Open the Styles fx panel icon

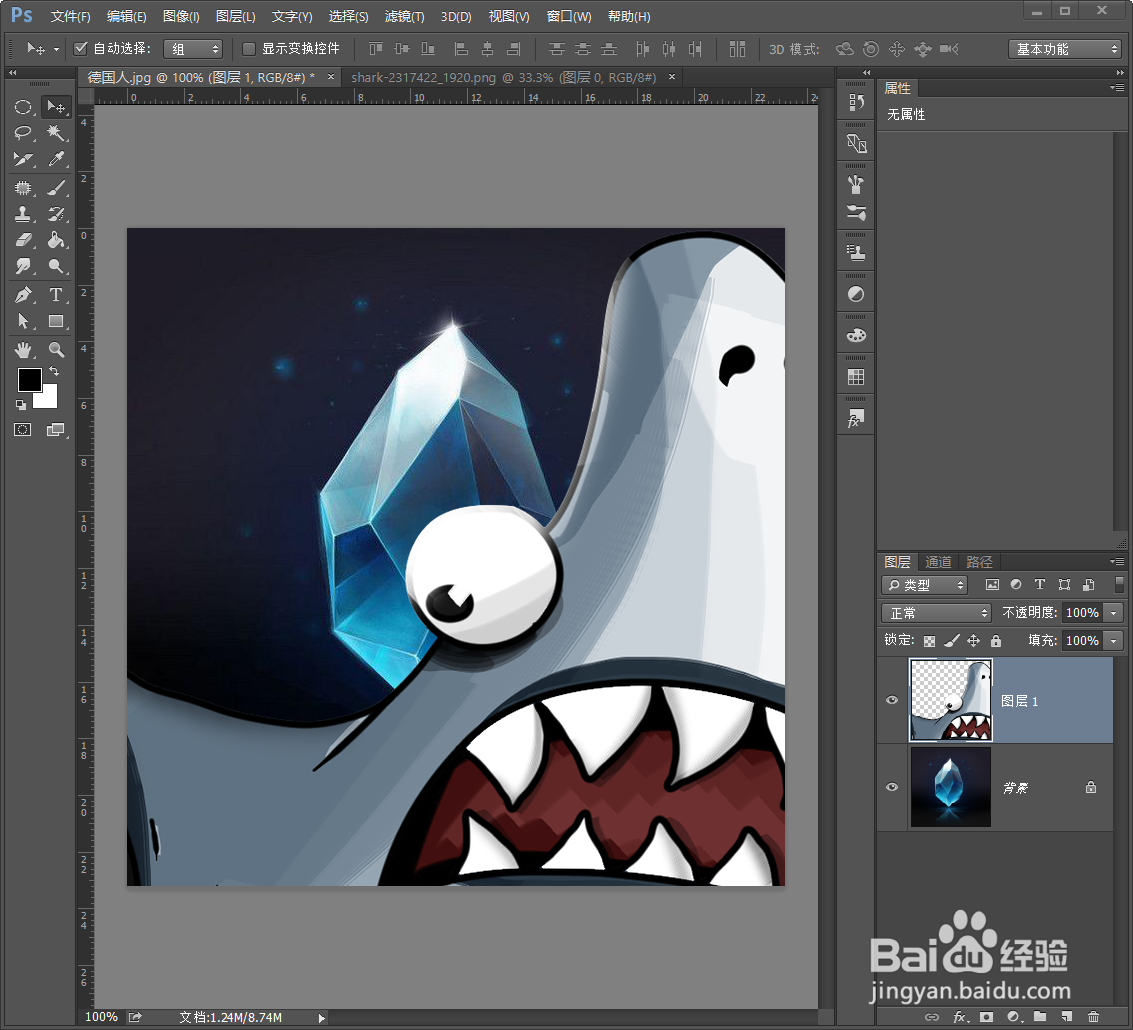click(856, 419)
